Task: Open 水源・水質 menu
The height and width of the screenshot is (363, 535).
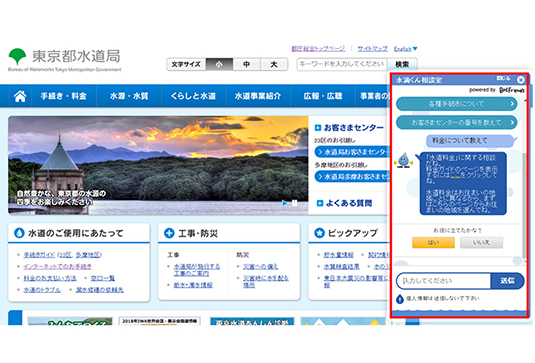Action: (129, 96)
